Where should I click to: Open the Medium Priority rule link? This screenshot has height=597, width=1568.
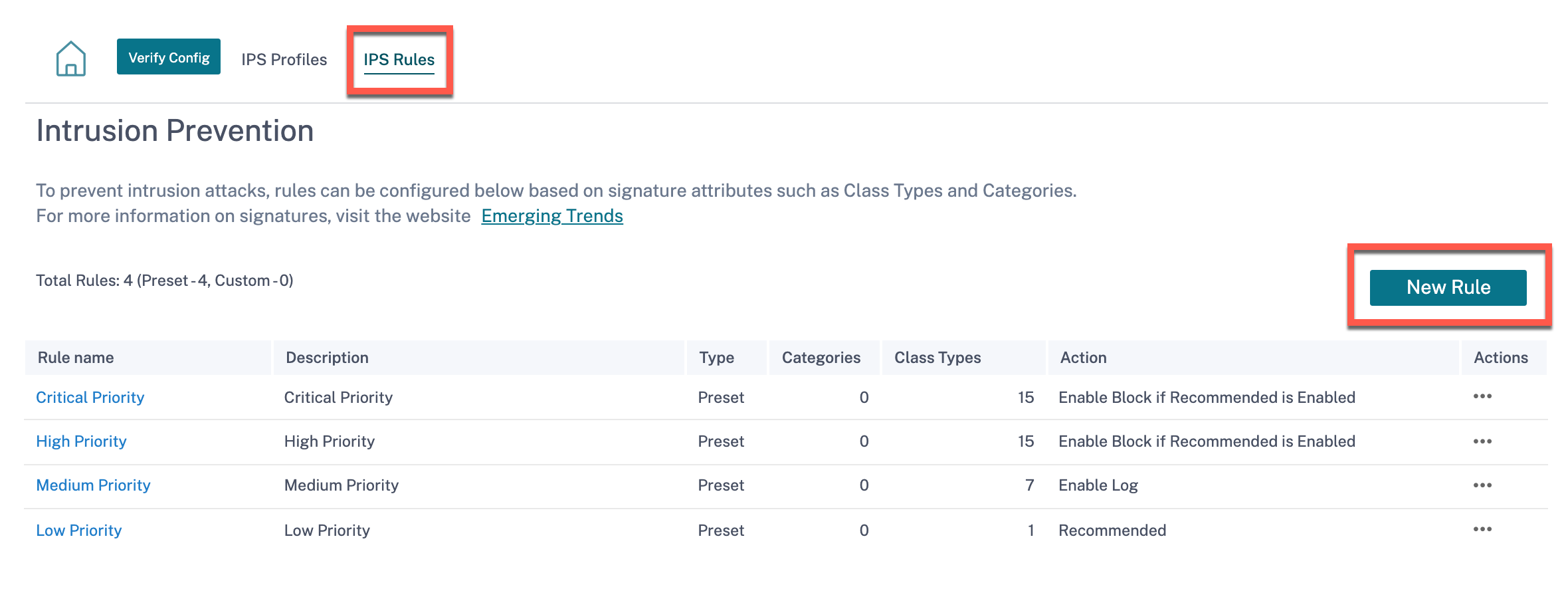(93, 485)
